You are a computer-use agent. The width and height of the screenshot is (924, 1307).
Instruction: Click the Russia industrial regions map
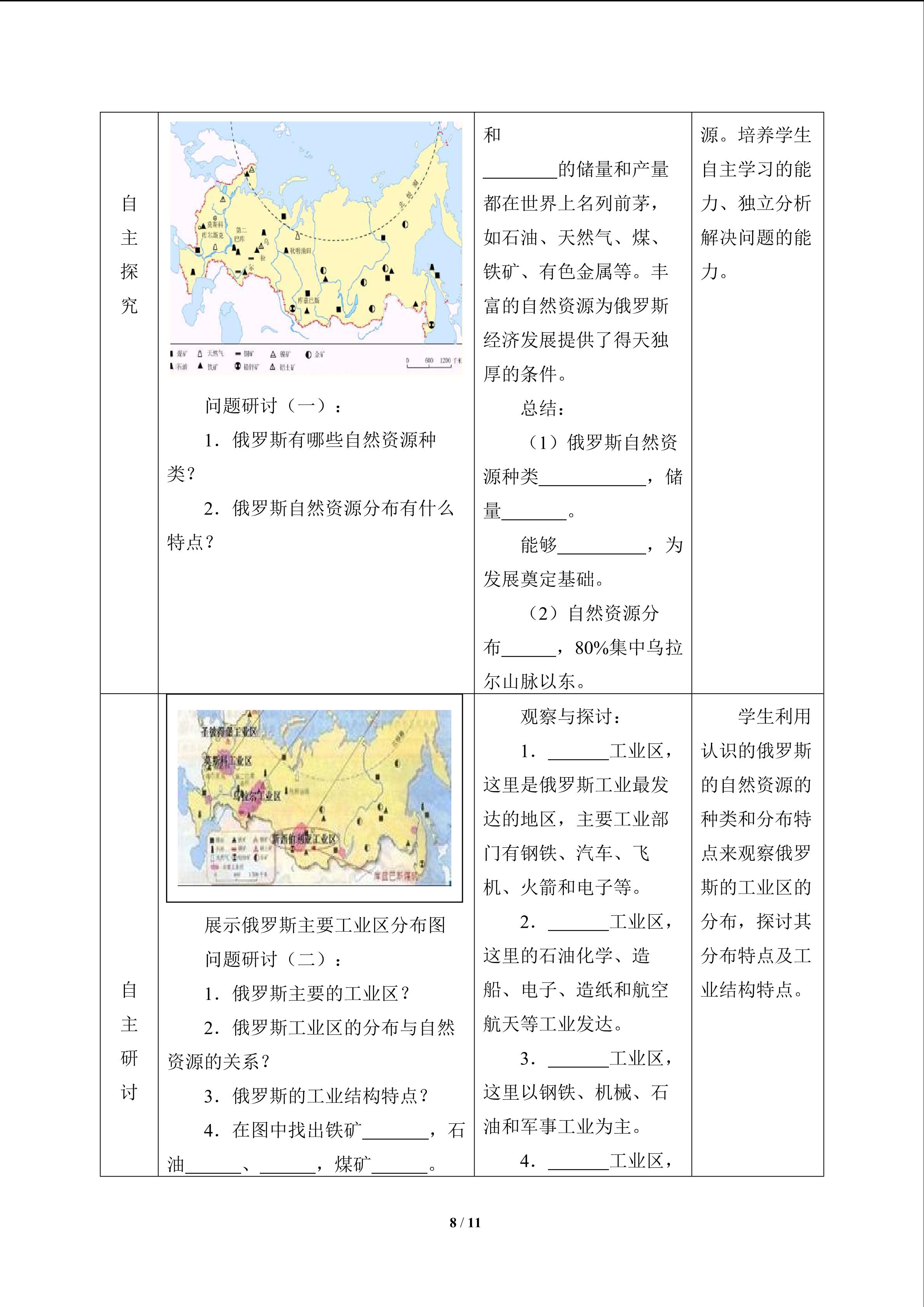coord(314,798)
